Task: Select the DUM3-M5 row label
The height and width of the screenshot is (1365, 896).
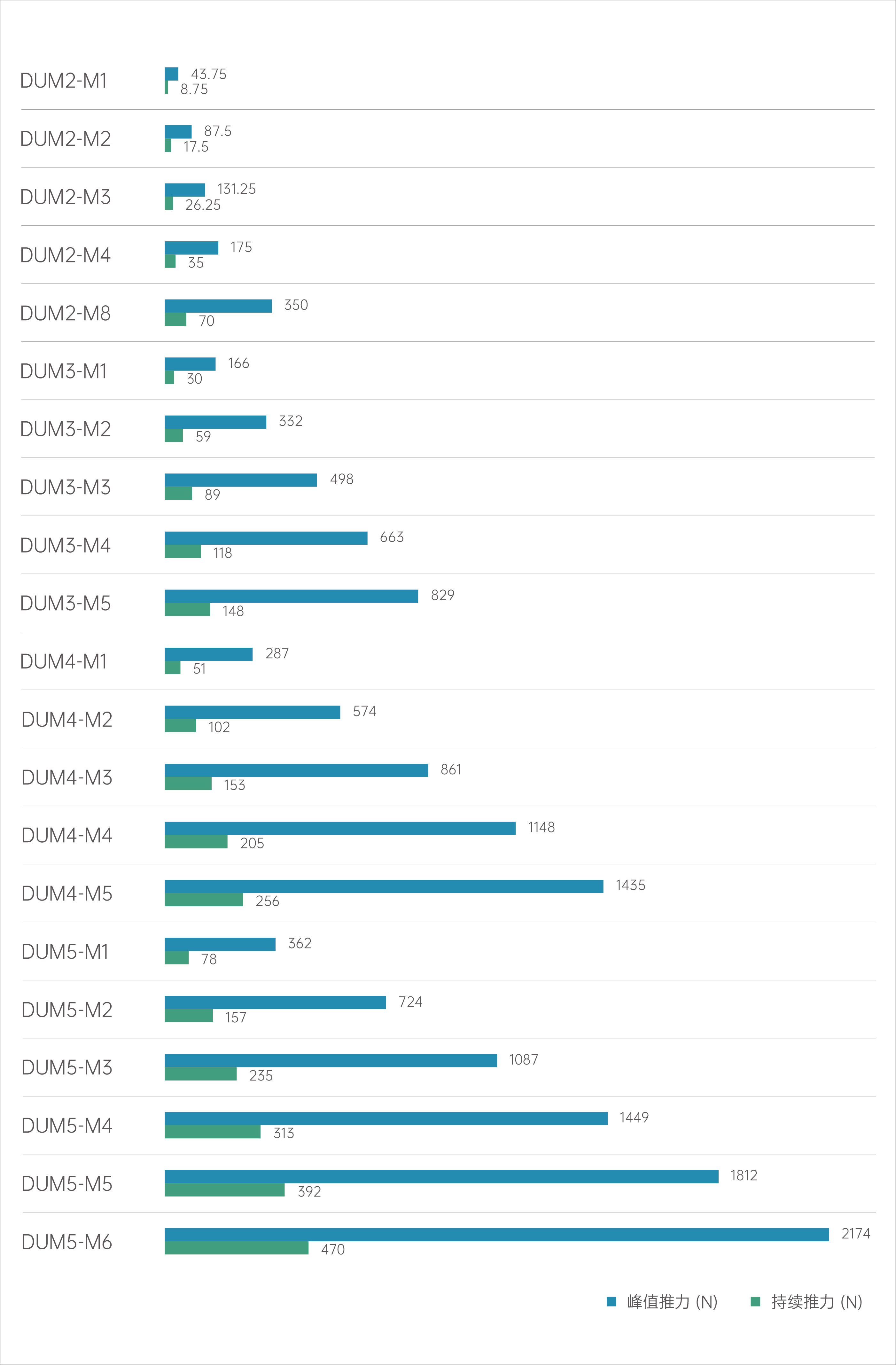Action: [66, 603]
